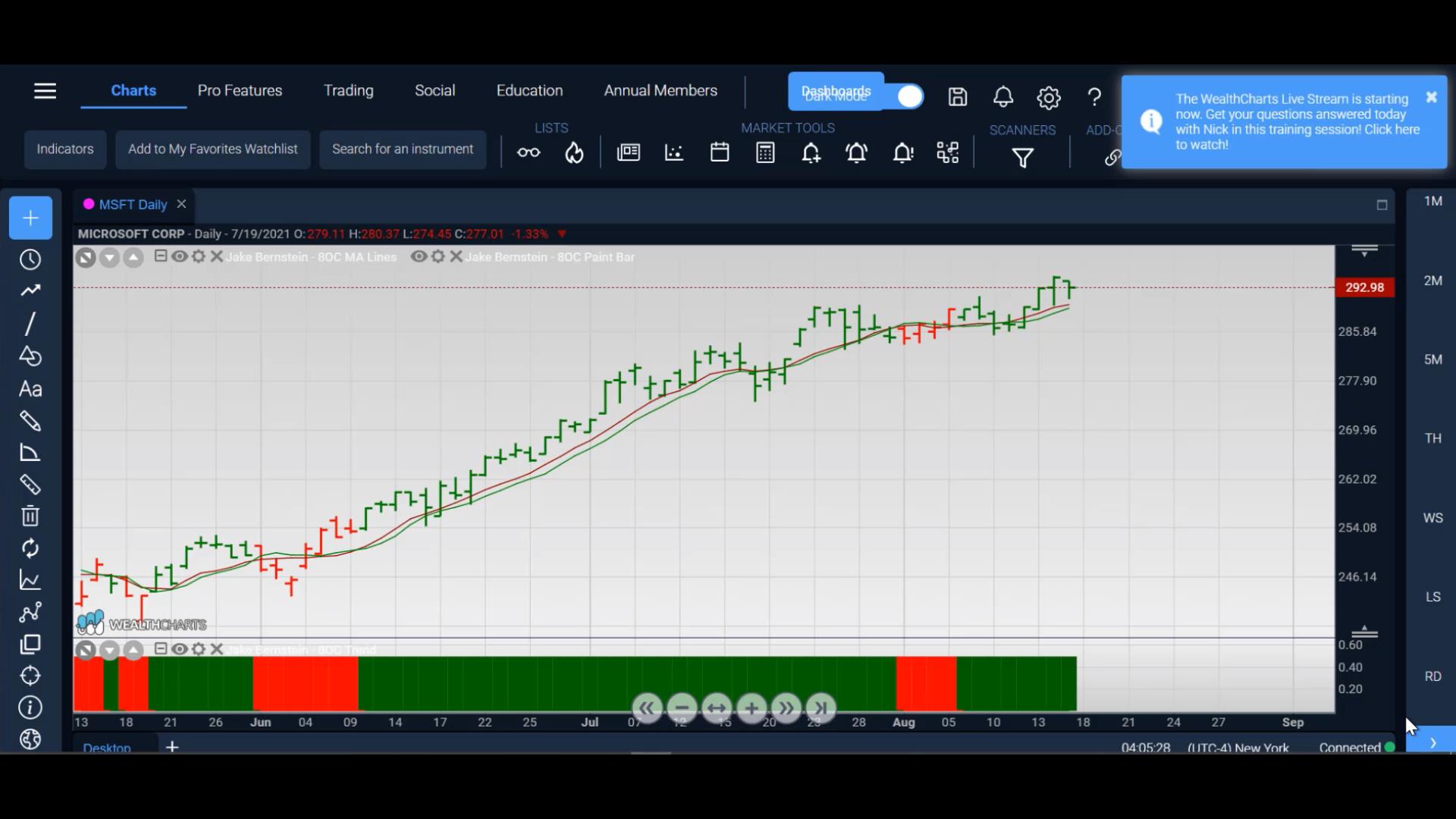Remove the 8OC MA Lines indicator
This screenshot has height=819, width=1456.
[217, 256]
